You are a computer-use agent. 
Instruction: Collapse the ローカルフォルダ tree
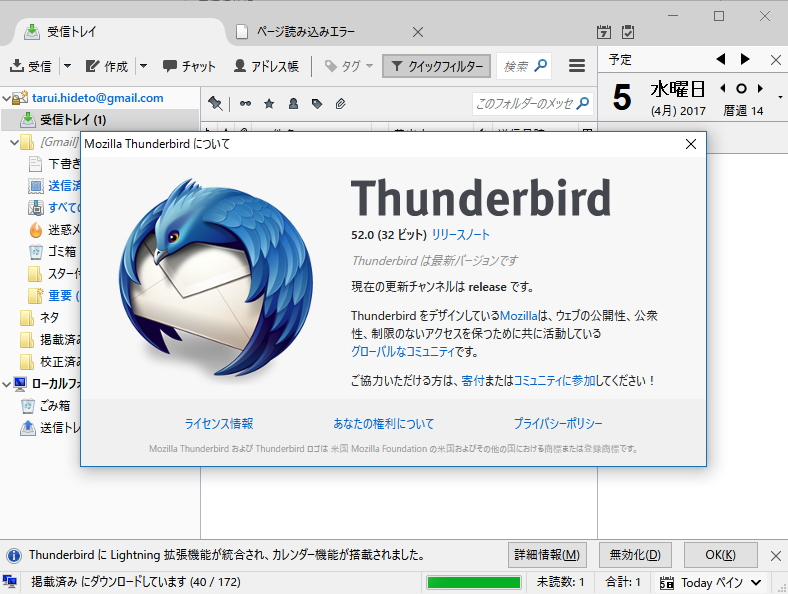tap(6, 384)
